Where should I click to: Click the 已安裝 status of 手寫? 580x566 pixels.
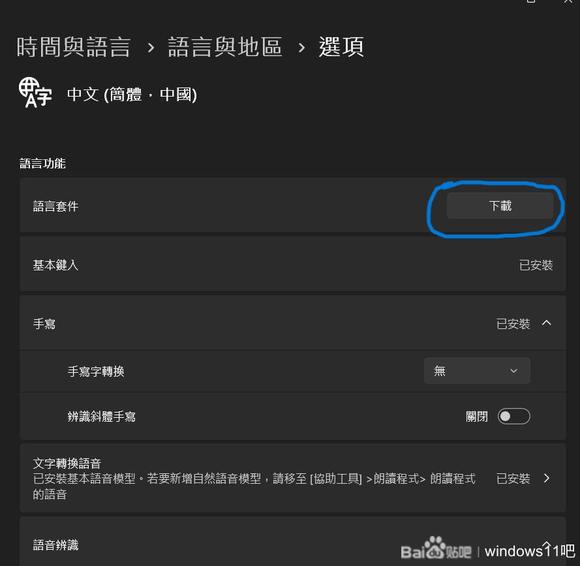pos(513,324)
